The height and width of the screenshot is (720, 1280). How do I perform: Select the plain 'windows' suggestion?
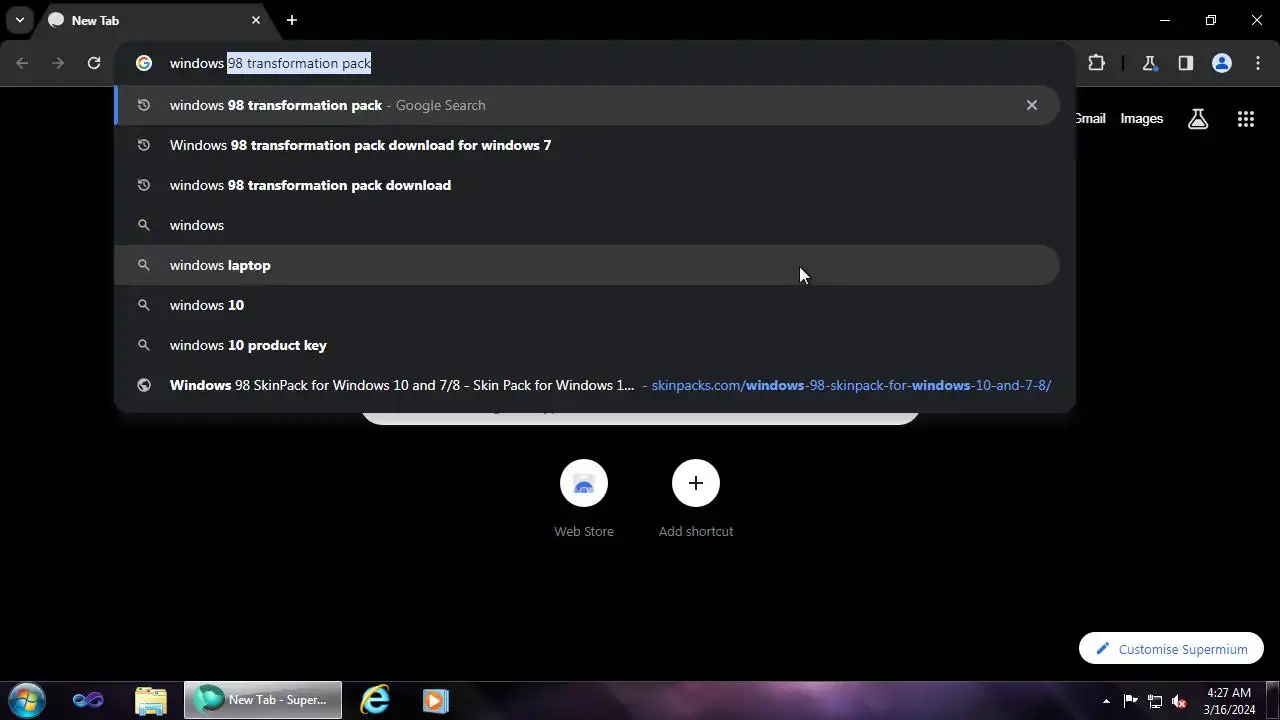586,225
